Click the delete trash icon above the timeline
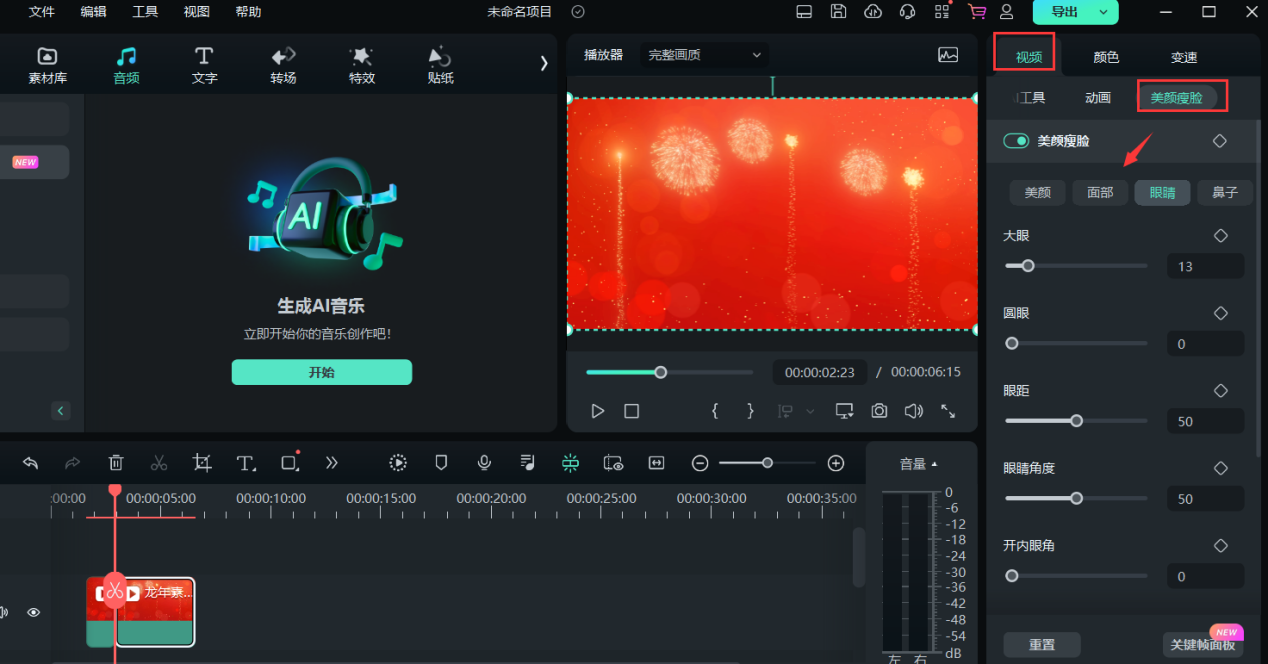The image size is (1268, 664). pyautogui.click(x=115, y=462)
